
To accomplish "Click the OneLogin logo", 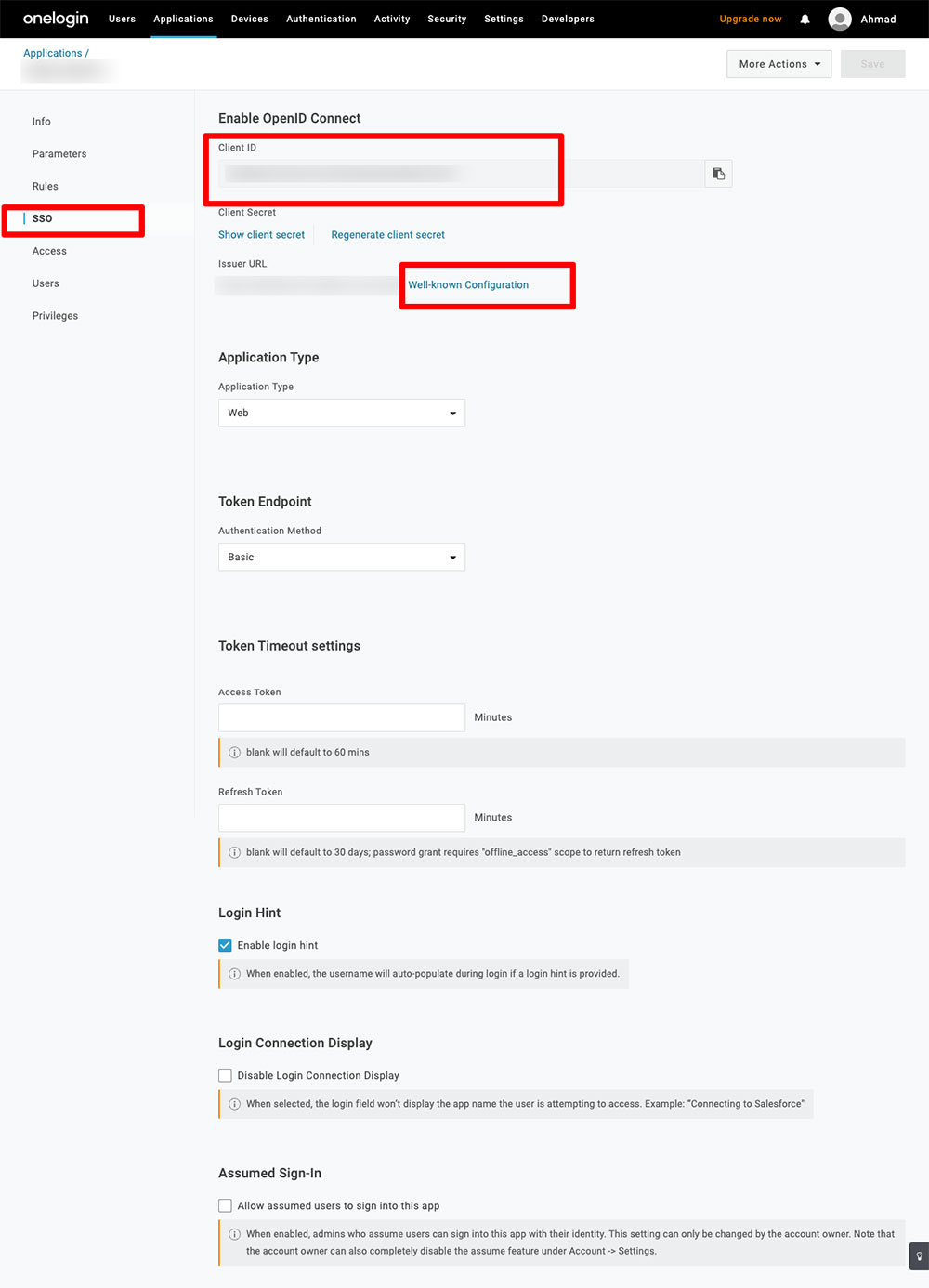I will (56, 19).
